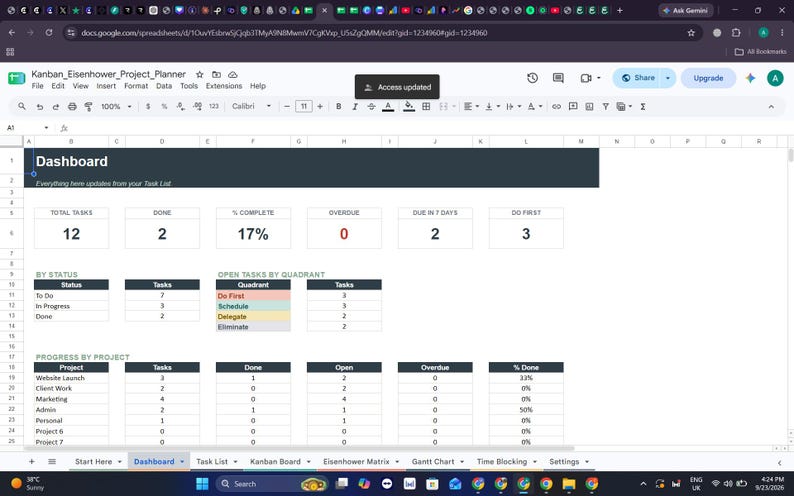Open the File menu
This screenshot has height=496, width=794.
tap(37, 86)
